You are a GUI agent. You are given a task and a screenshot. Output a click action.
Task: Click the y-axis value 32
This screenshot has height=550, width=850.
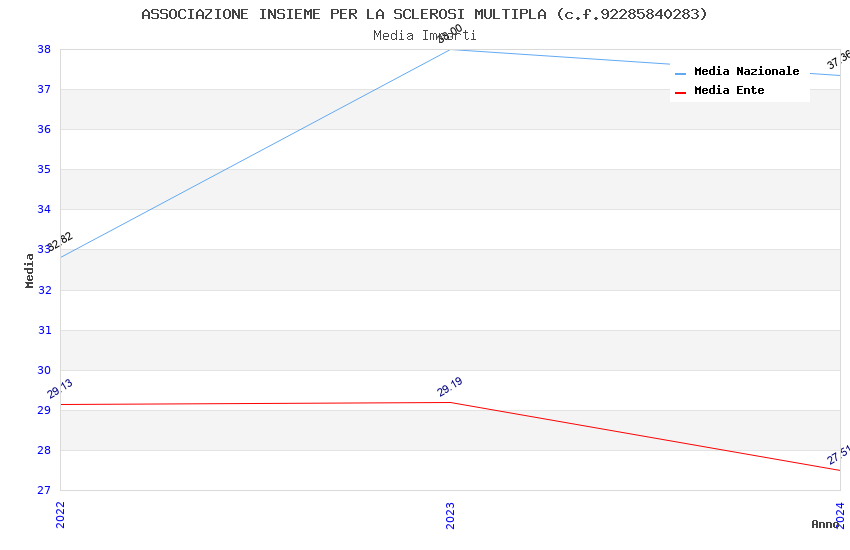coord(44,290)
